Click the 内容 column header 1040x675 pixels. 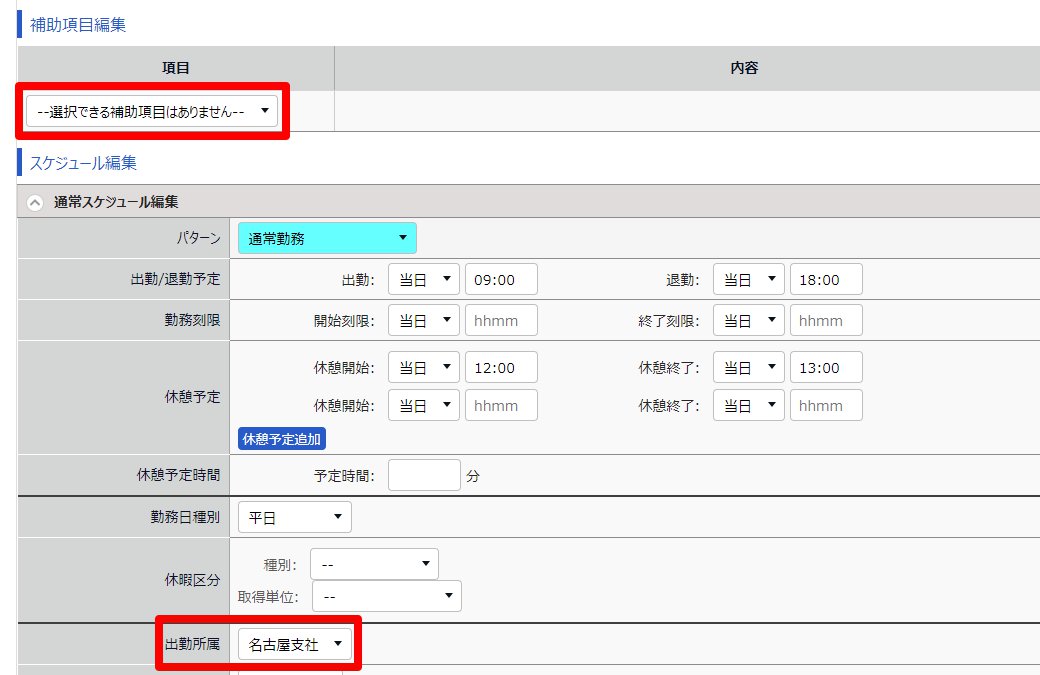tap(744, 68)
